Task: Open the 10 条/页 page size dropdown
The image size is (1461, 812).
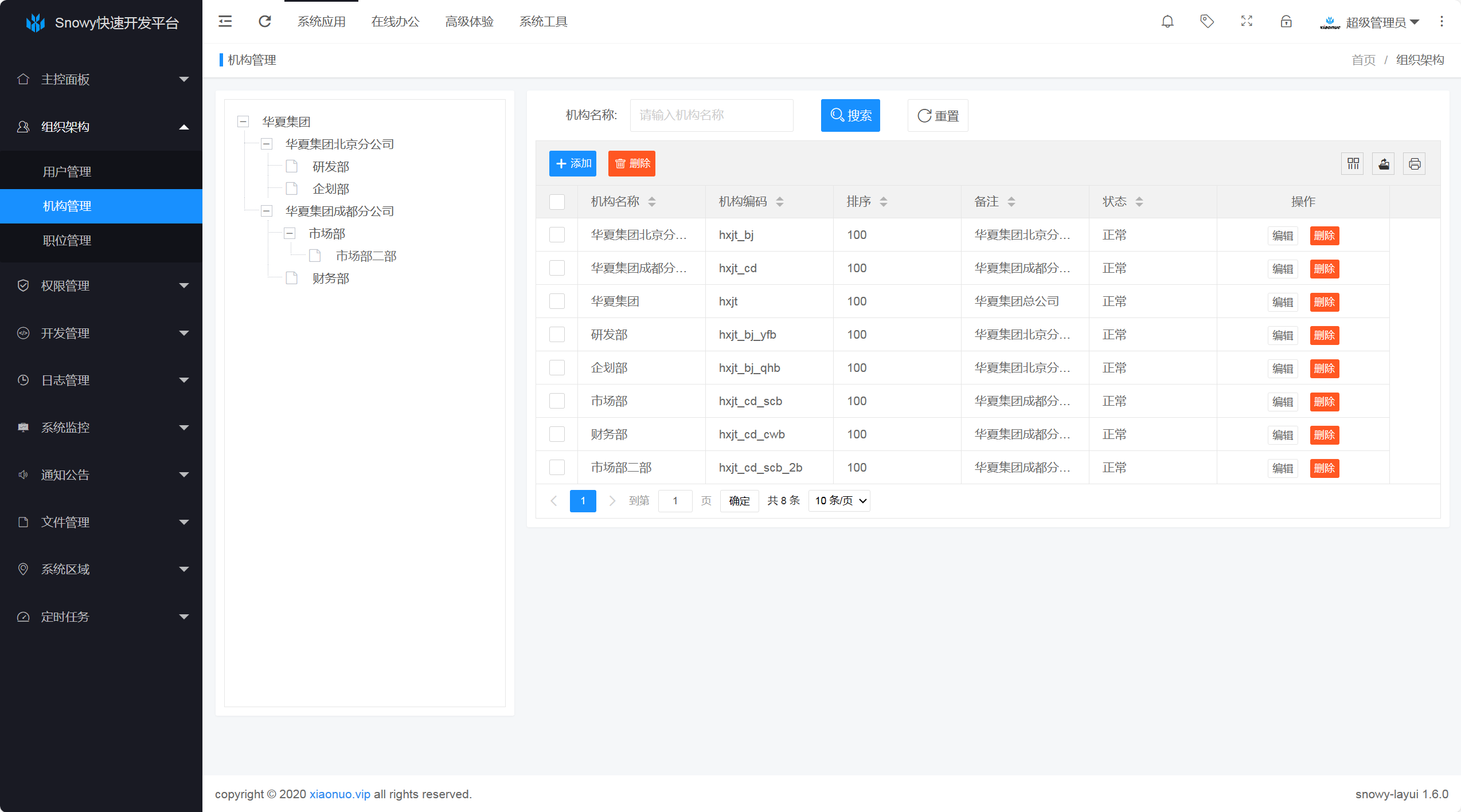Action: 839,501
